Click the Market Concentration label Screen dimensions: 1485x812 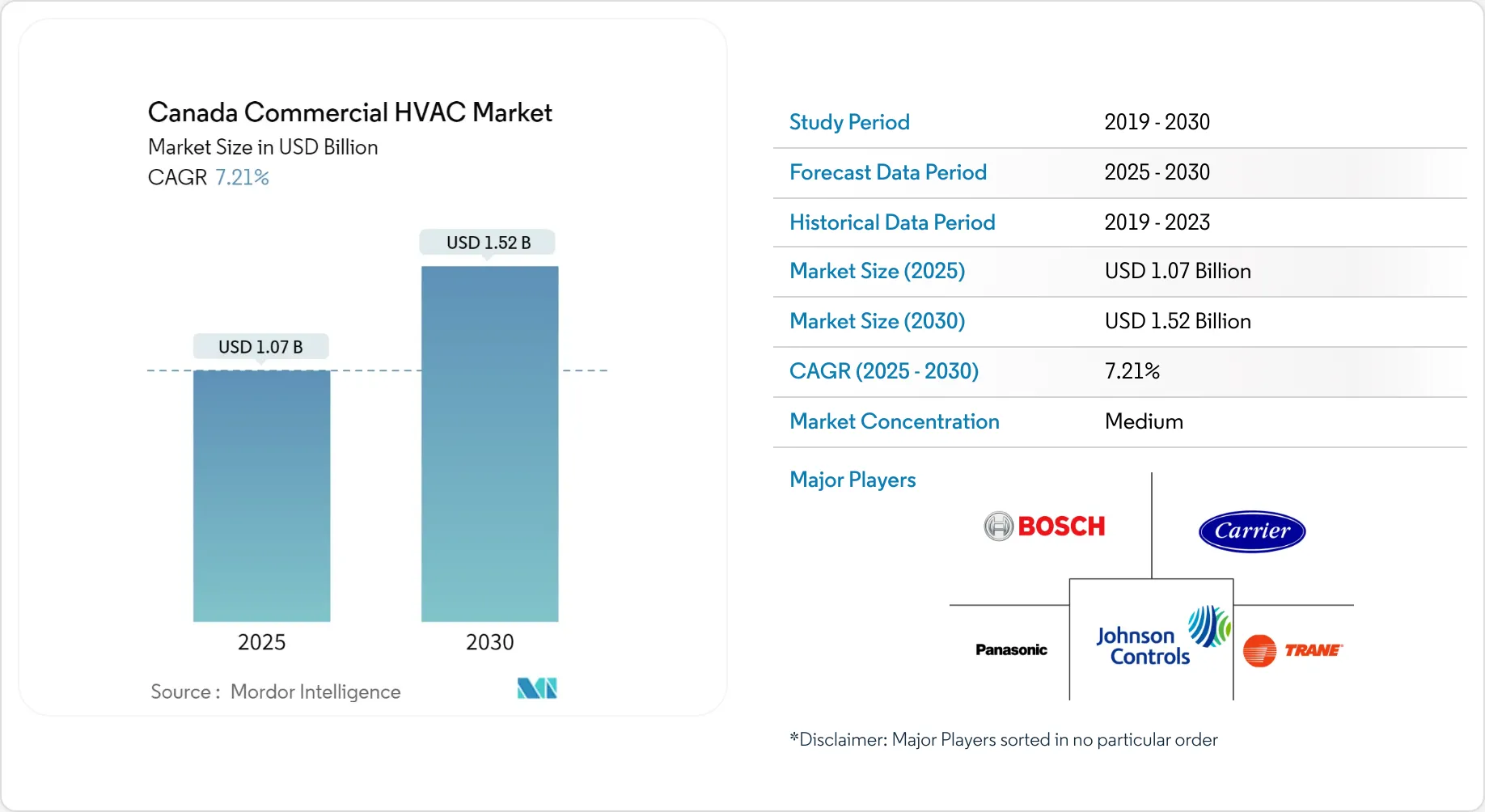(895, 421)
